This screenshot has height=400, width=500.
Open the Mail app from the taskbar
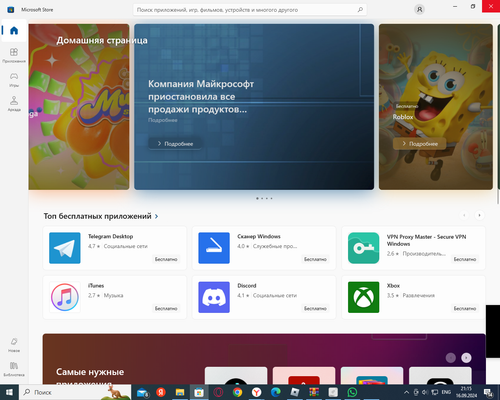click(x=142, y=392)
